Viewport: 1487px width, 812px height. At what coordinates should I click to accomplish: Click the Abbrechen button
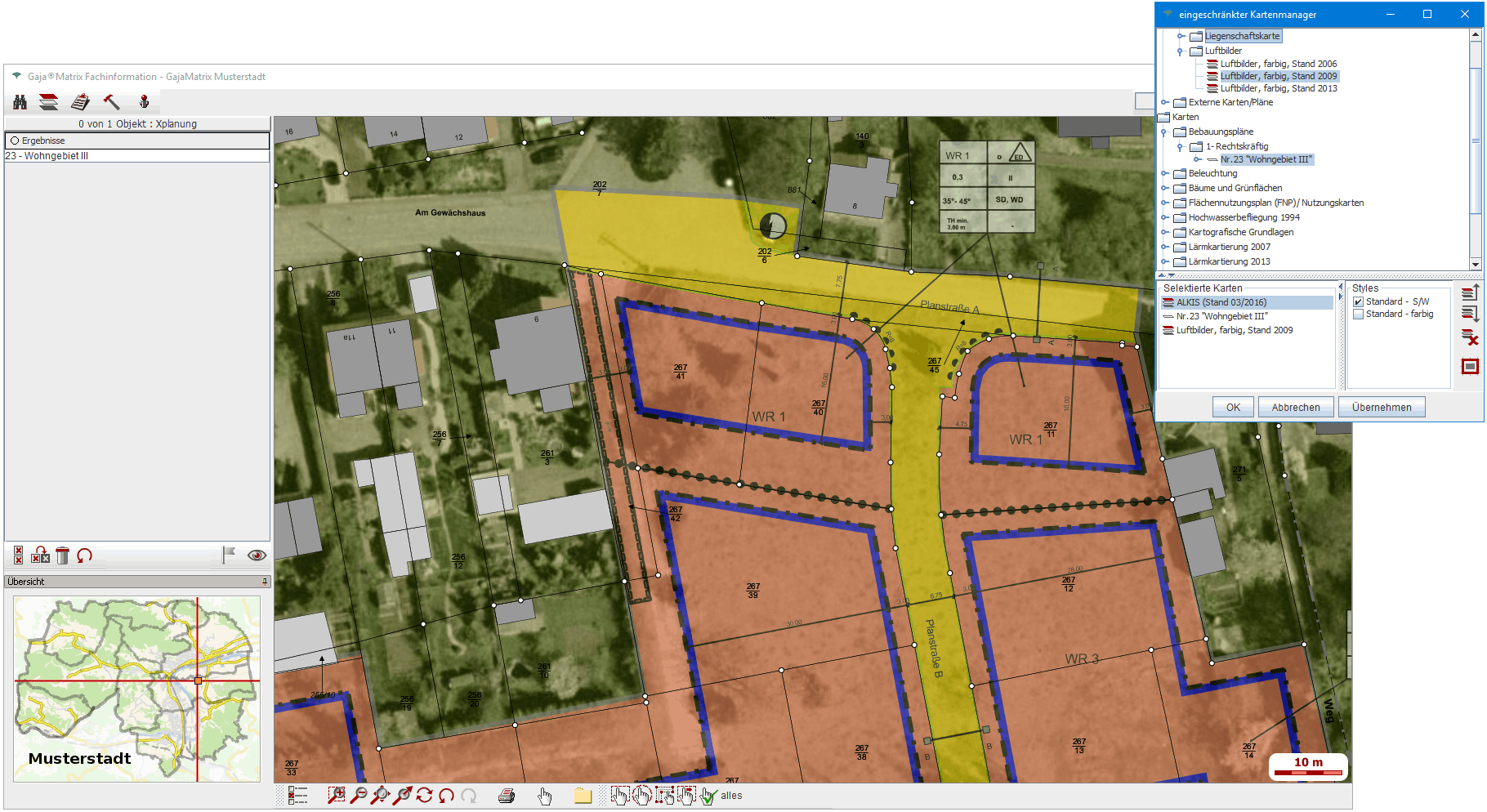[1295, 408]
